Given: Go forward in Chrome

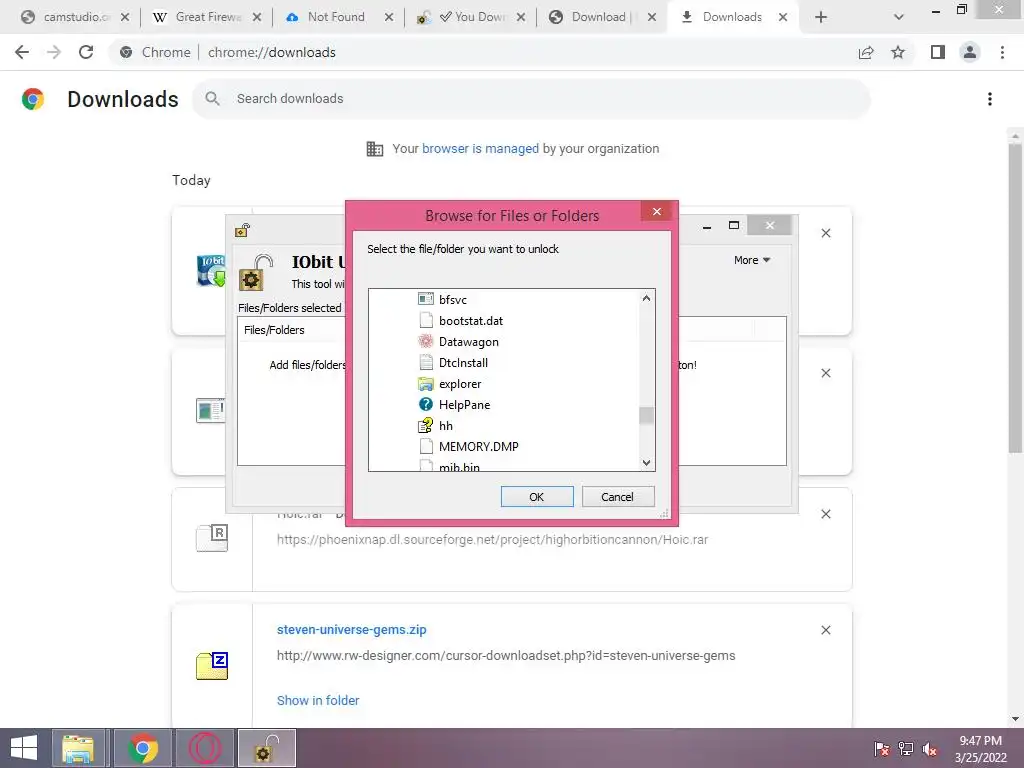Looking at the screenshot, I should pos(54,52).
